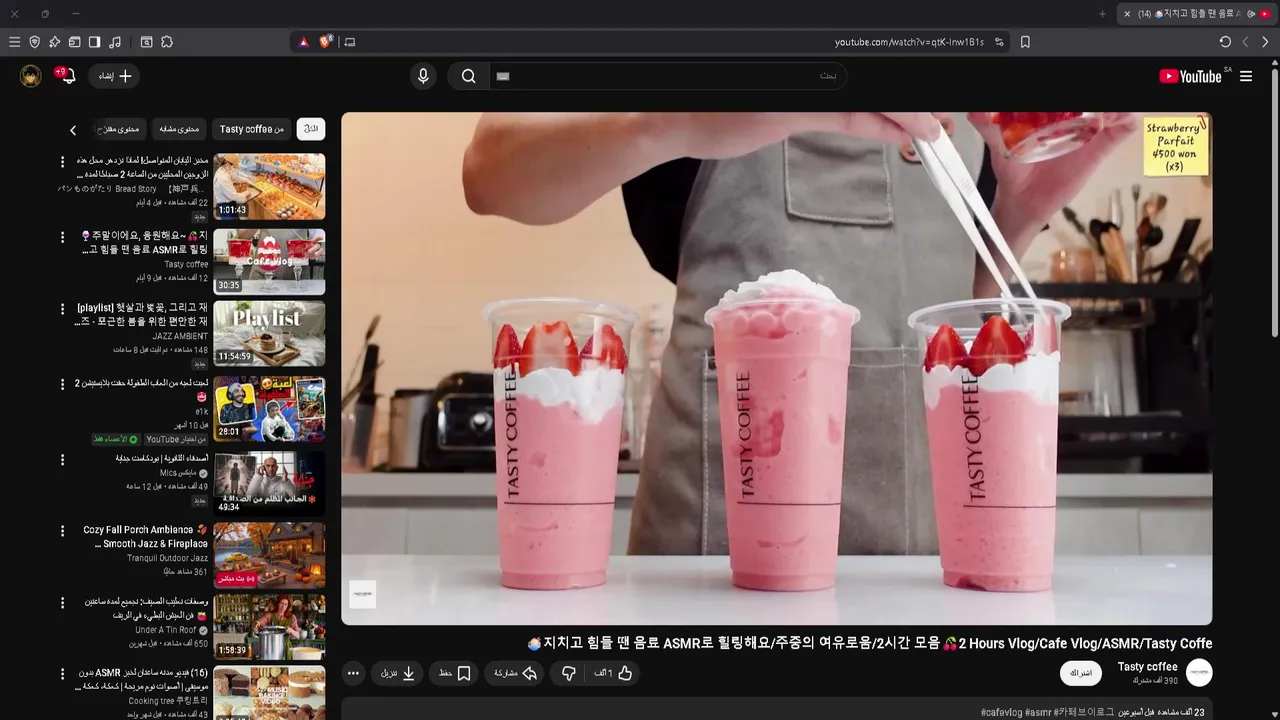Like the video with thumbs up
The image size is (1280, 720).
click(614, 674)
